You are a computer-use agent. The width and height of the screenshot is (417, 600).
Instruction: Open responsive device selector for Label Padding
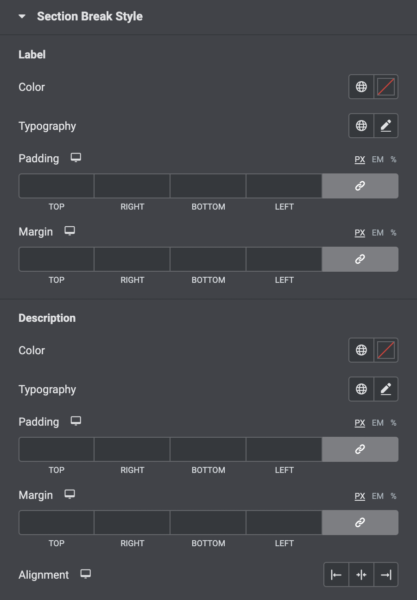tap(76, 158)
